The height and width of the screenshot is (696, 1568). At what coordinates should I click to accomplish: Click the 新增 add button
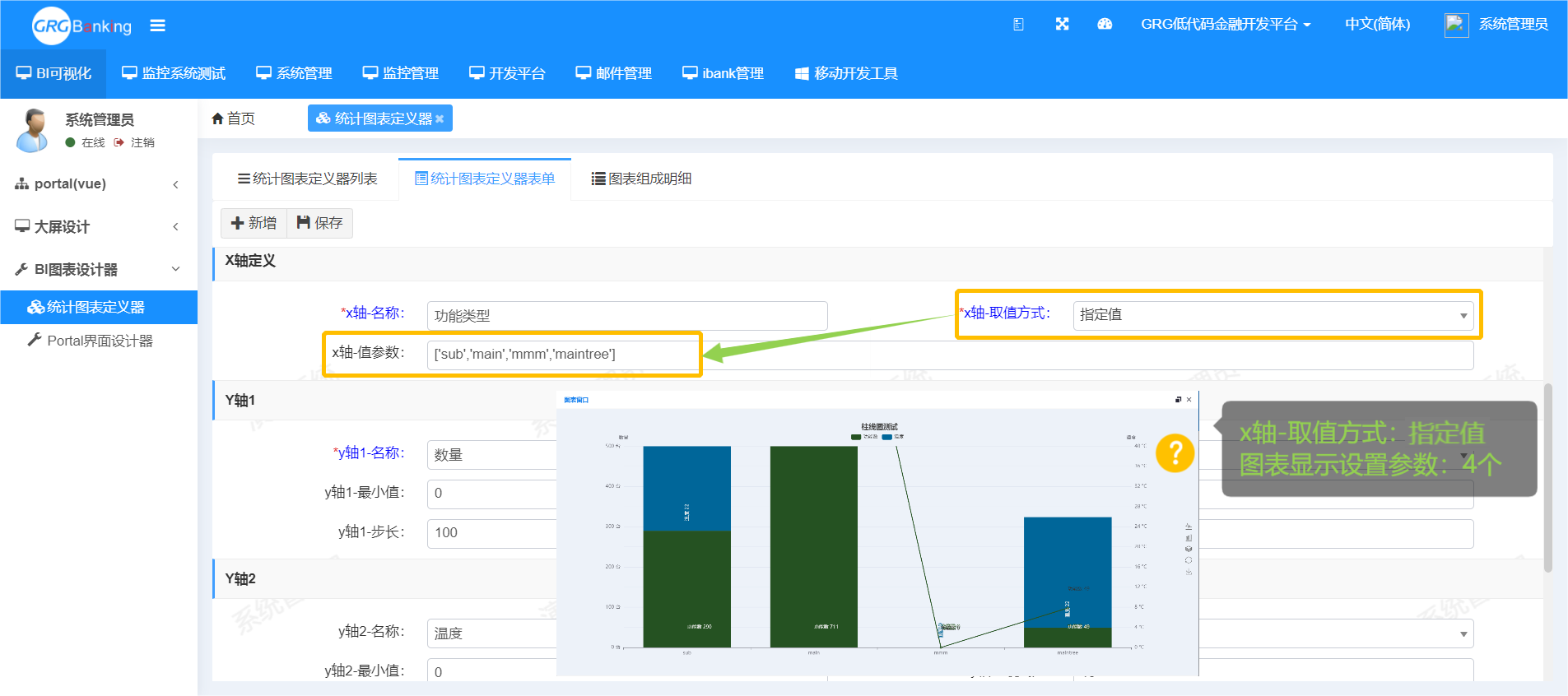(254, 223)
